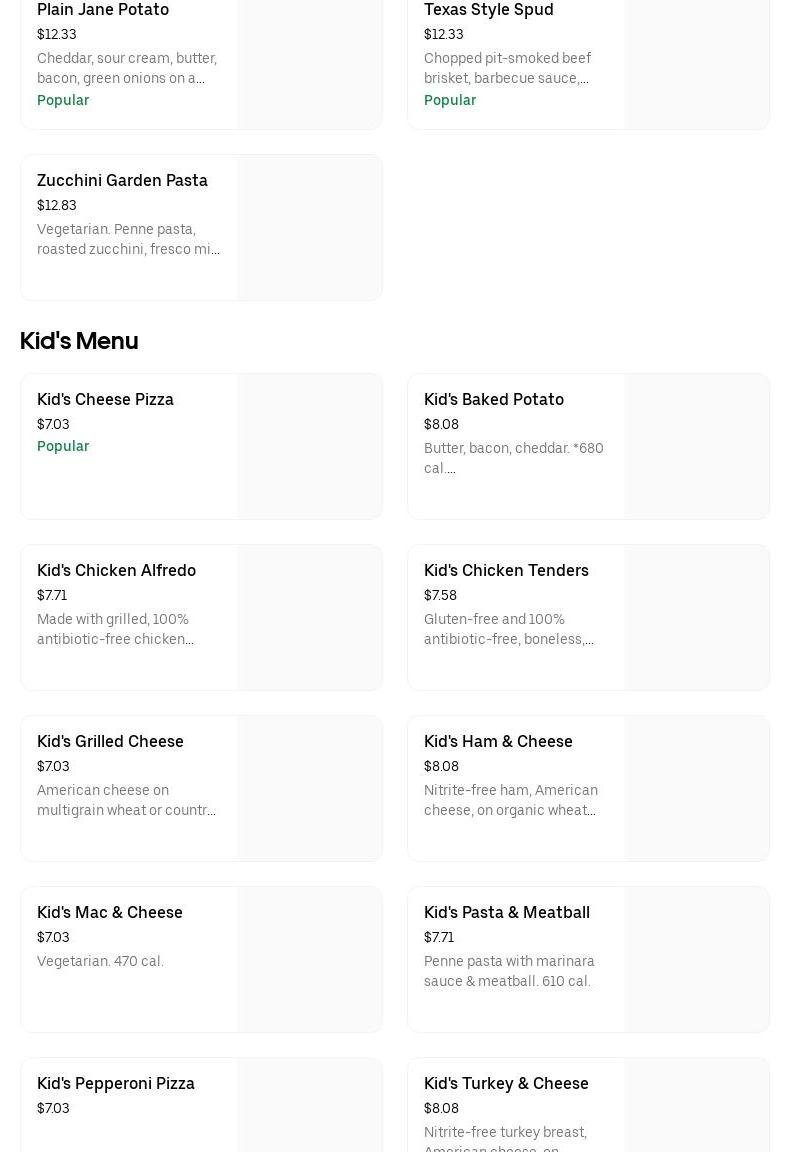Click the Kid's Baked Potato image thumbnail
This screenshot has width=804, height=1152.
pyautogui.click(x=697, y=447)
